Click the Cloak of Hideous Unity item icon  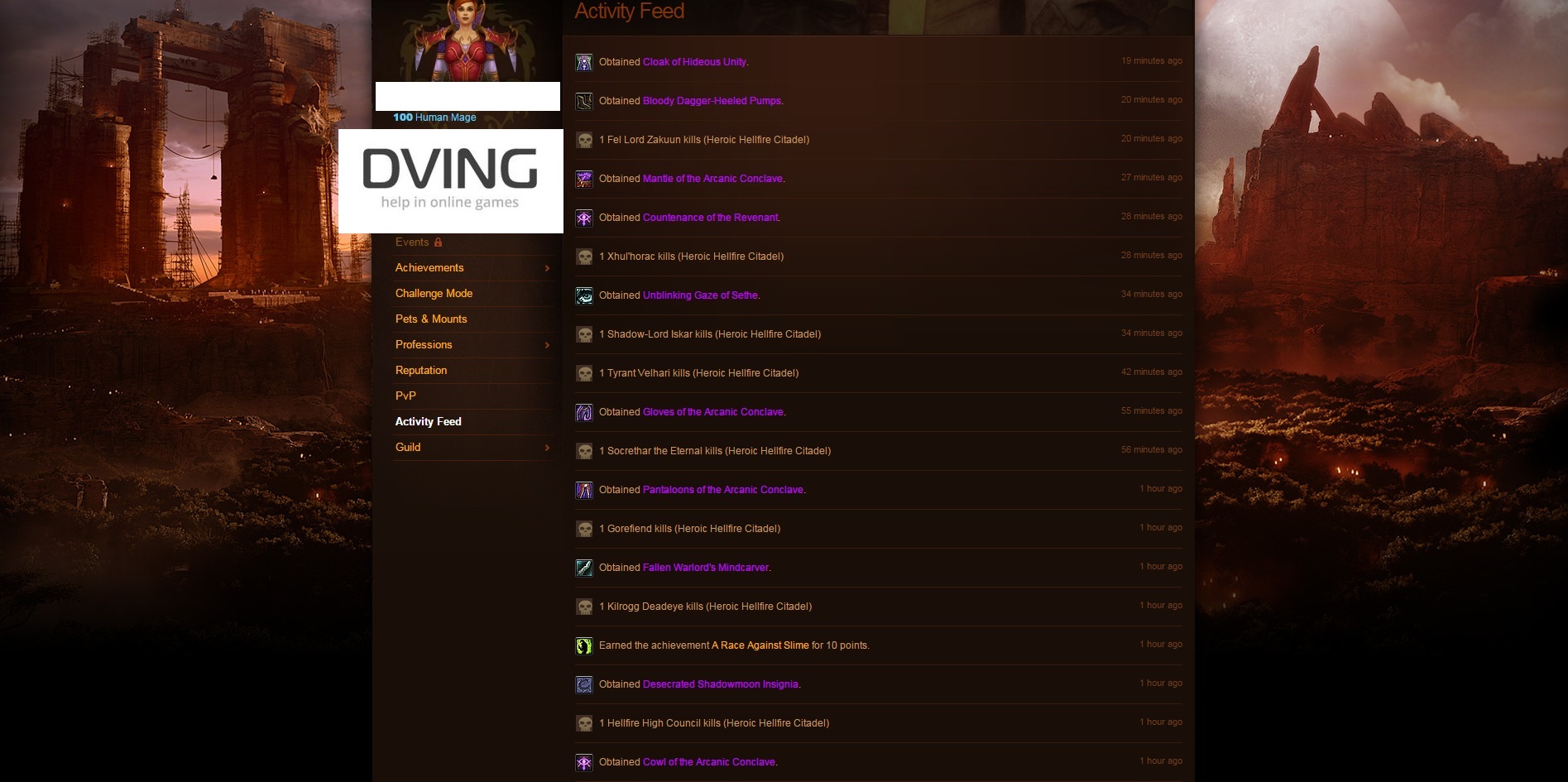584,62
